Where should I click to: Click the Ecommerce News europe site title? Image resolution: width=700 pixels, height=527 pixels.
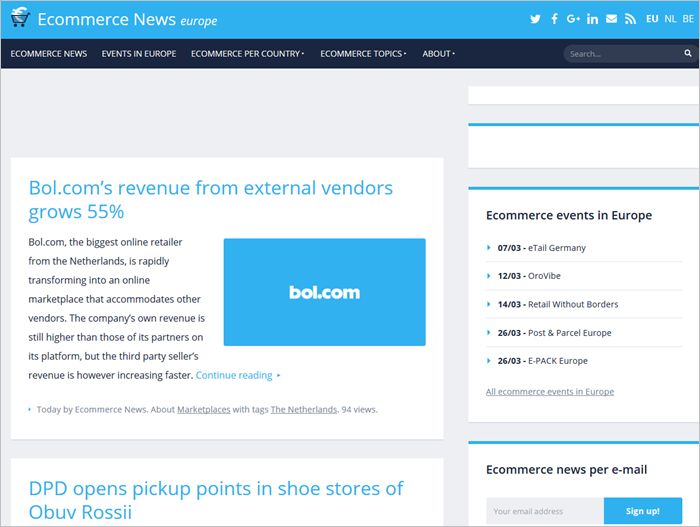(x=127, y=20)
